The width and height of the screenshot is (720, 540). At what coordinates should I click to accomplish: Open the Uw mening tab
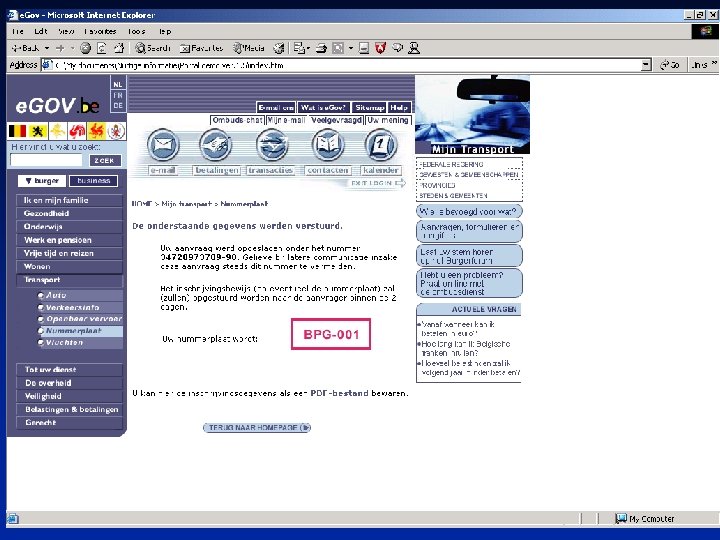(388, 120)
